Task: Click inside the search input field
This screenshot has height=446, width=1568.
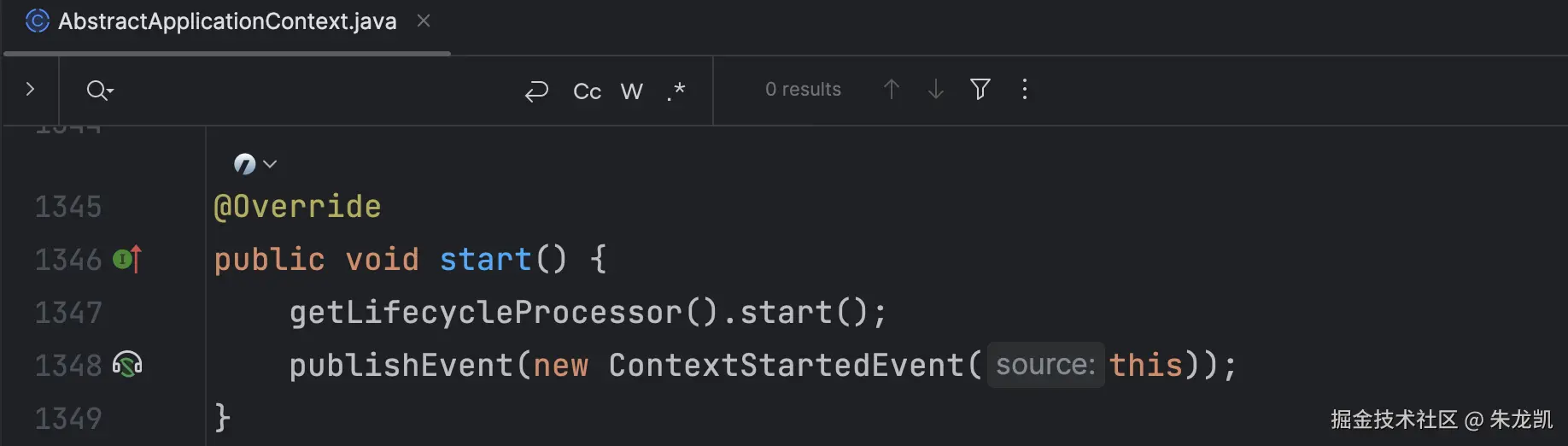Action: 316,91
